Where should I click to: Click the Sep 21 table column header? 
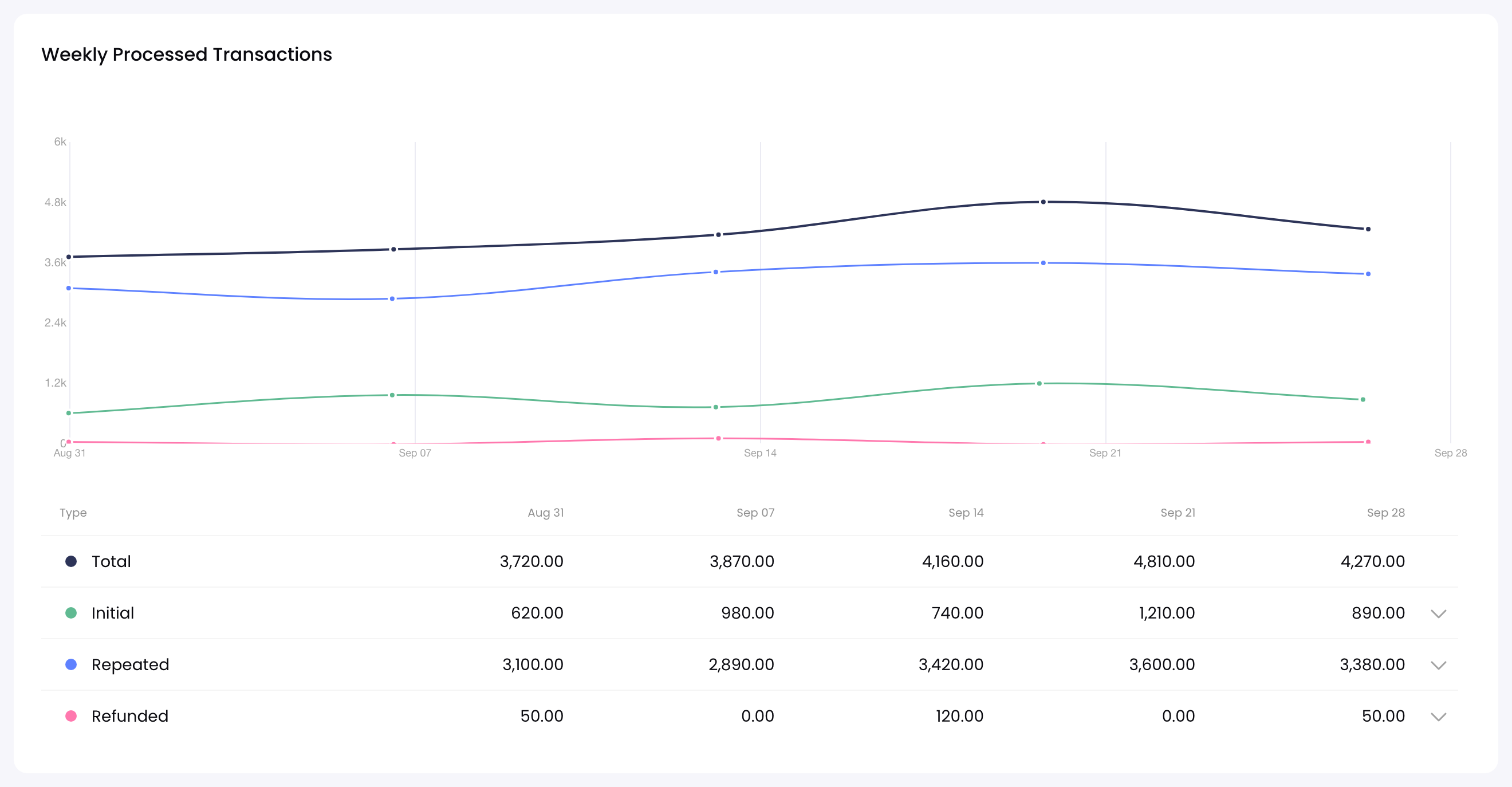pyautogui.click(x=1178, y=512)
